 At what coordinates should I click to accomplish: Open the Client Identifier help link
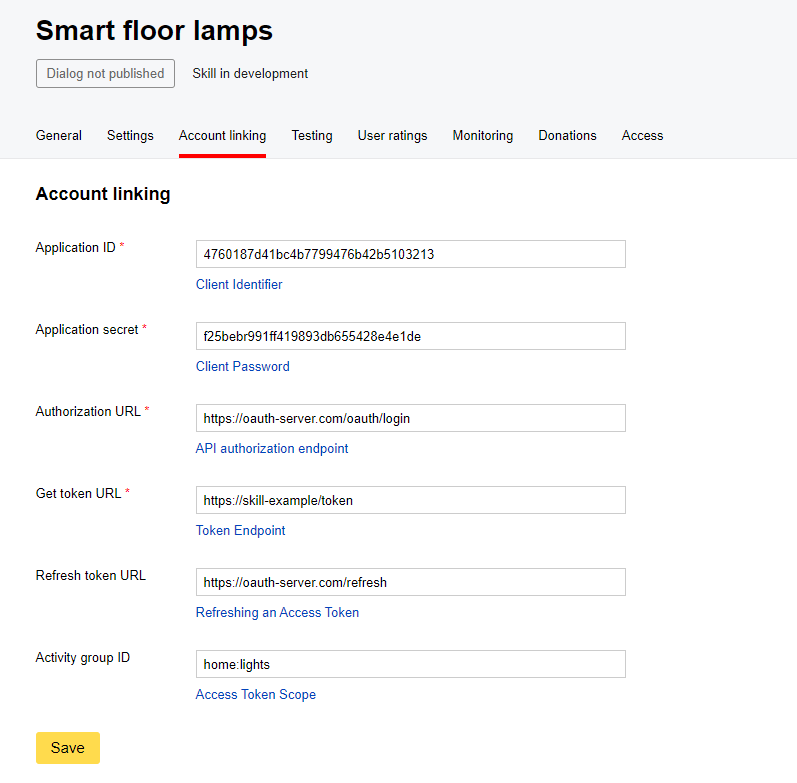239,285
